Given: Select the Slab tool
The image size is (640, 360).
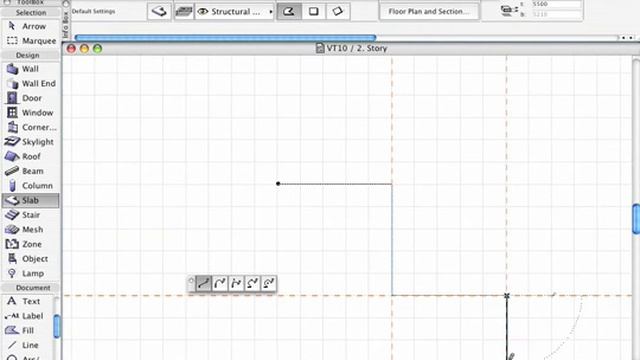Looking at the screenshot, I should coord(31,200).
